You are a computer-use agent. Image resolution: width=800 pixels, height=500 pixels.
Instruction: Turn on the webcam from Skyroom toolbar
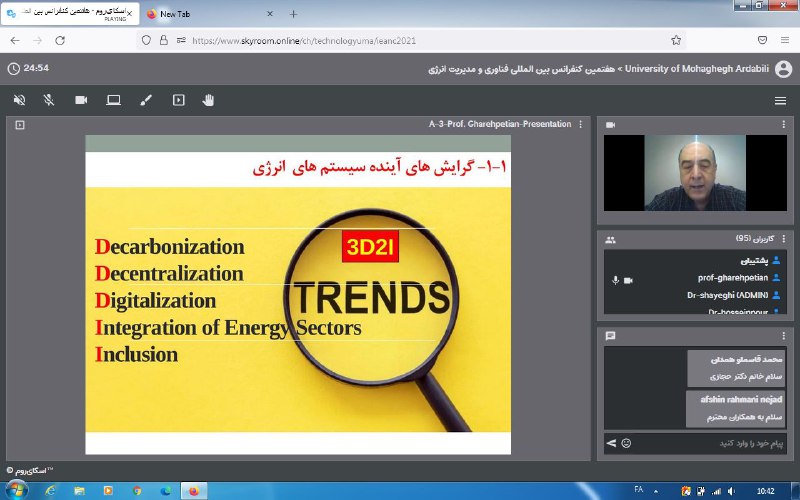pyautogui.click(x=81, y=100)
